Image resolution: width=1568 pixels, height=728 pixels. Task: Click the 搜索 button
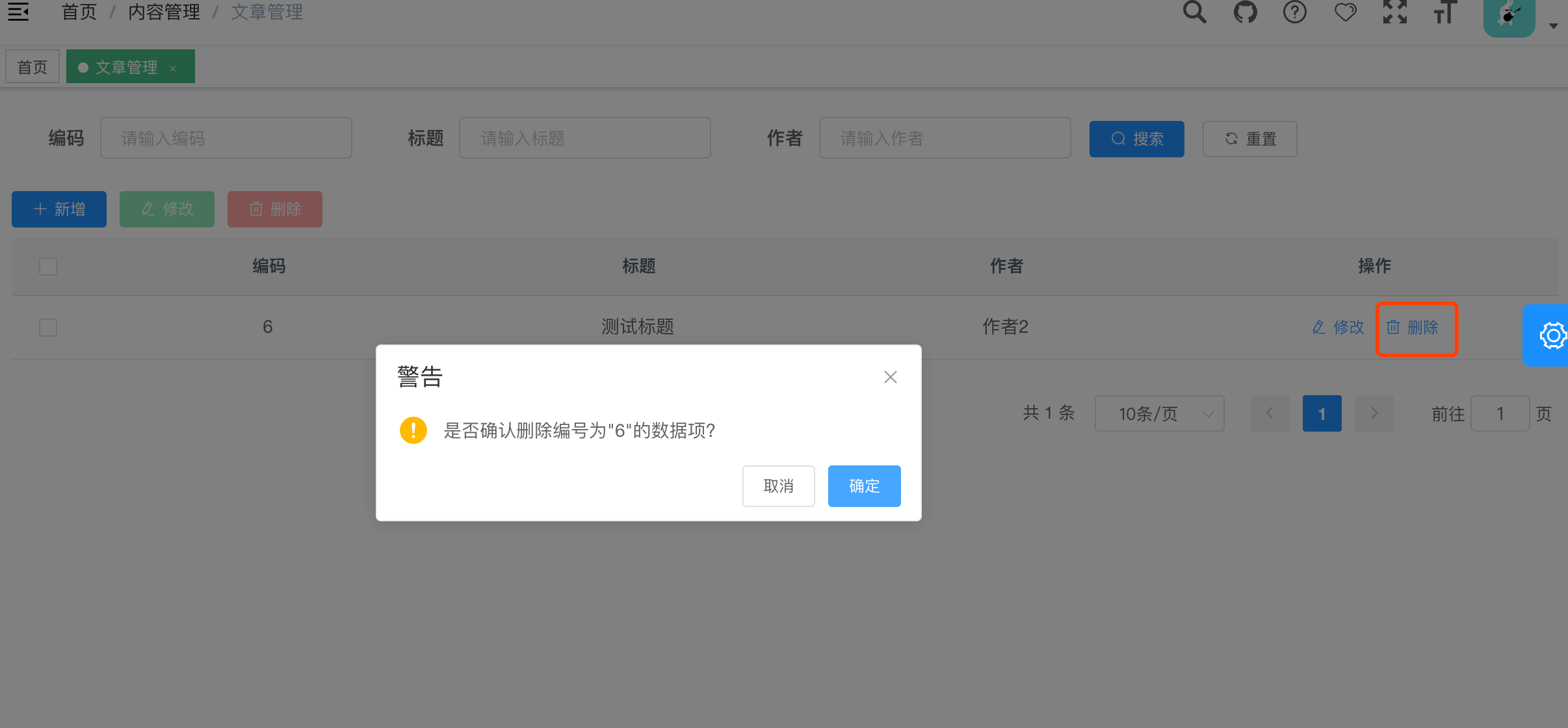pyautogui.click(x=1136, y=139)
